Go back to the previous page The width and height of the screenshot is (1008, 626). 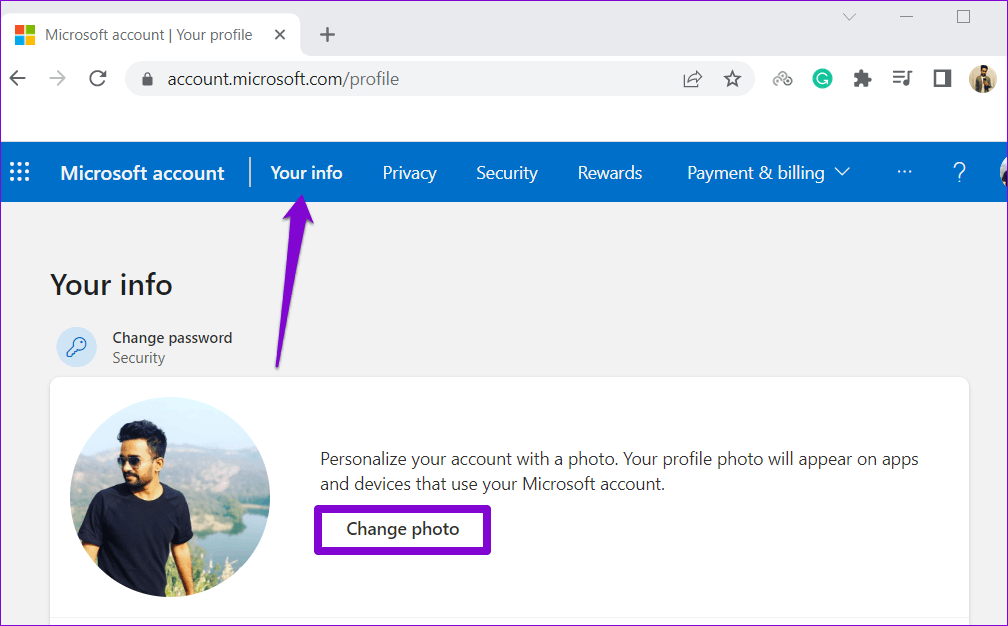click(x=18, y=79)
